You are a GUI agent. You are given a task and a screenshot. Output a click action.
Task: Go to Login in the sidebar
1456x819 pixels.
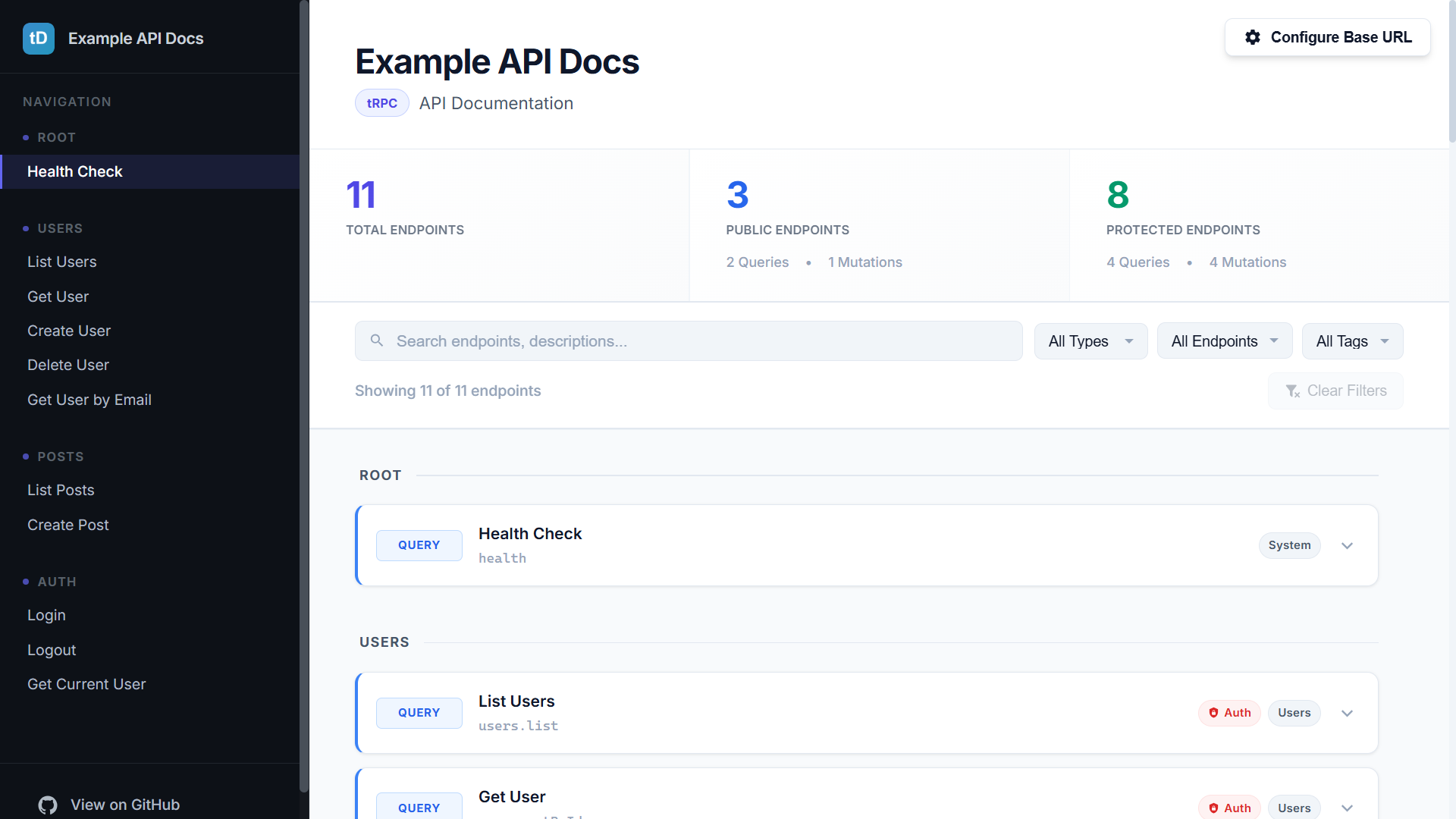point(150,615)
